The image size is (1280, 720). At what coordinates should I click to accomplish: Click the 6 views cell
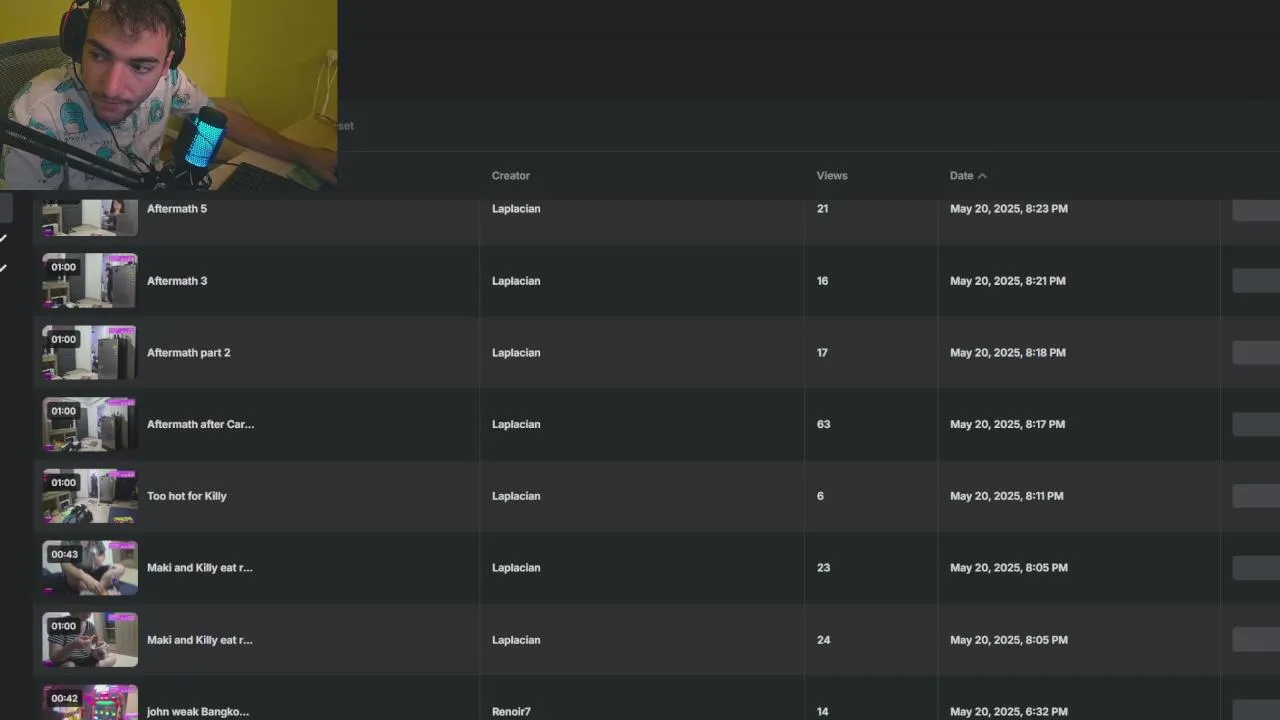820,496
